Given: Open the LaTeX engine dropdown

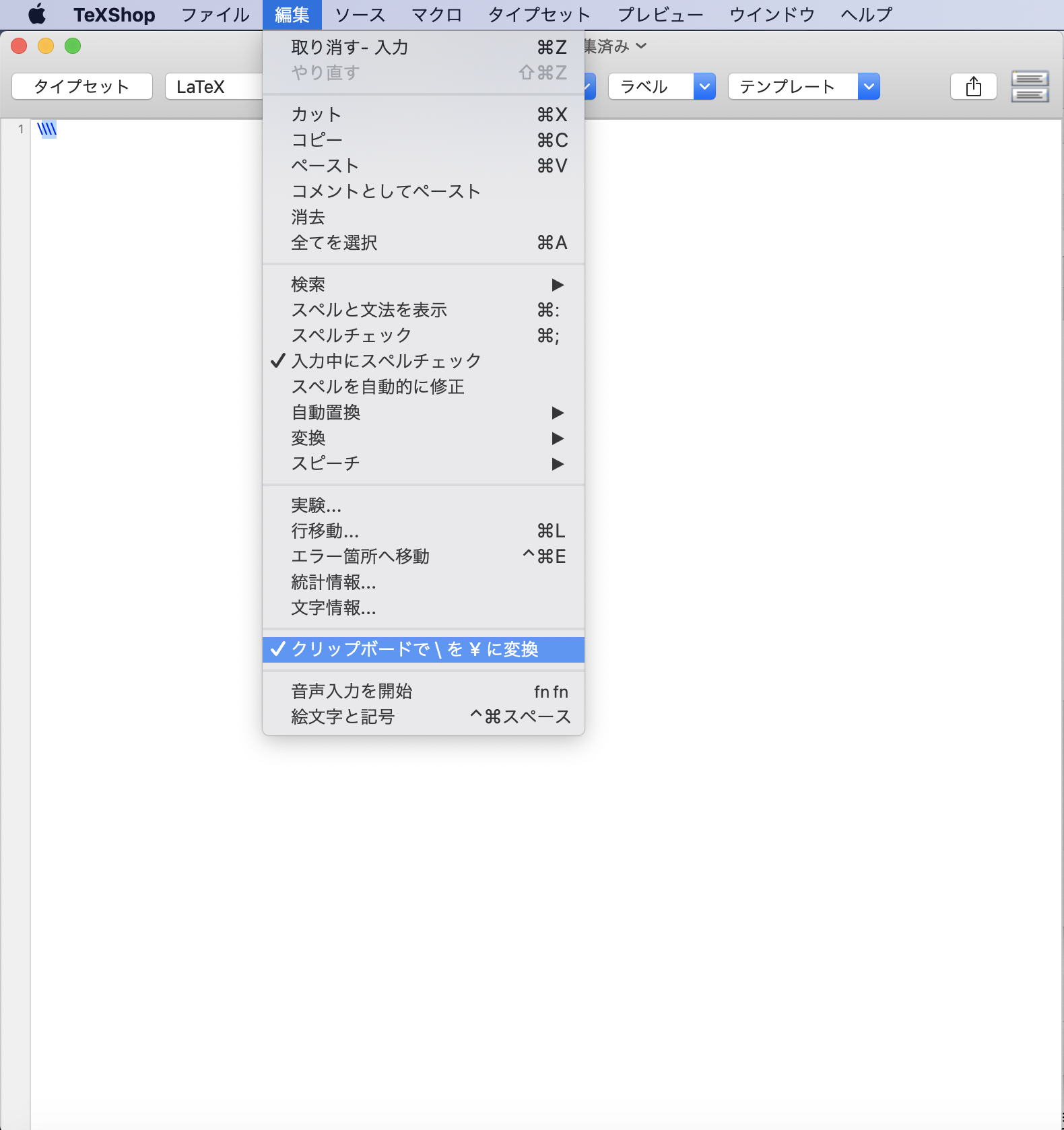Looking at the screenshot, I should point(213,86).
